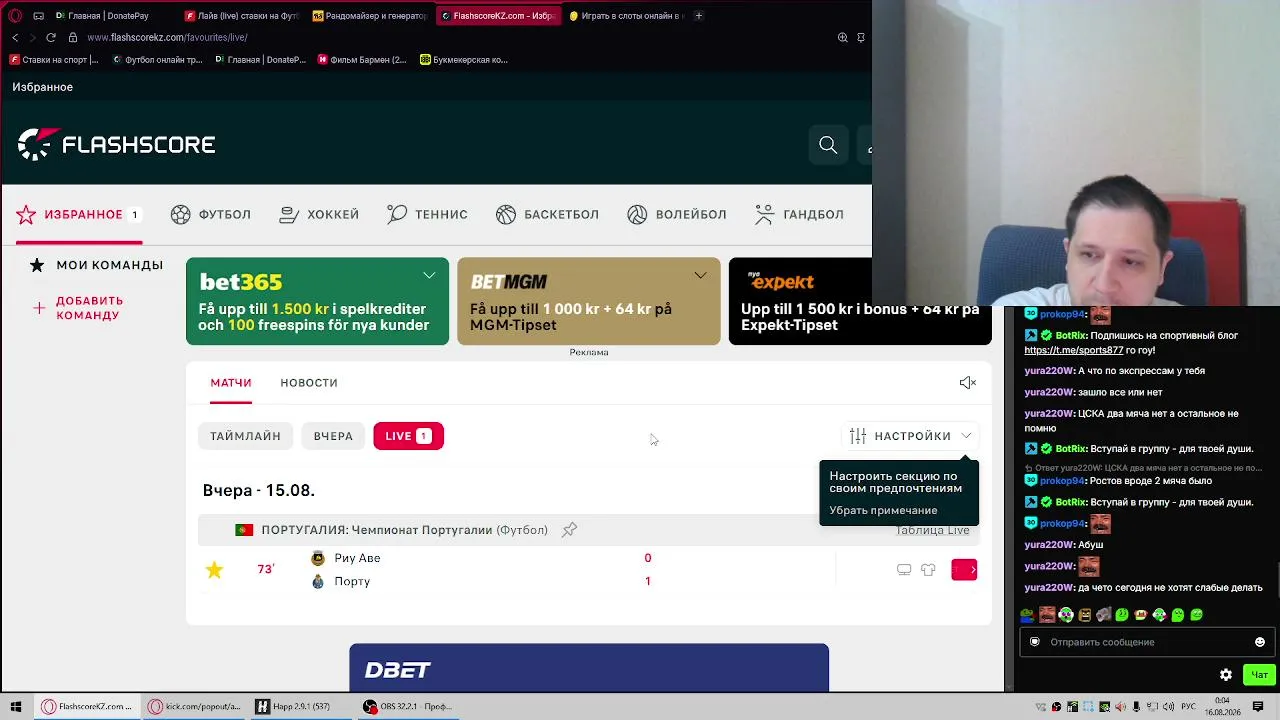Open the page zoom magnifier in address bar

843,38
